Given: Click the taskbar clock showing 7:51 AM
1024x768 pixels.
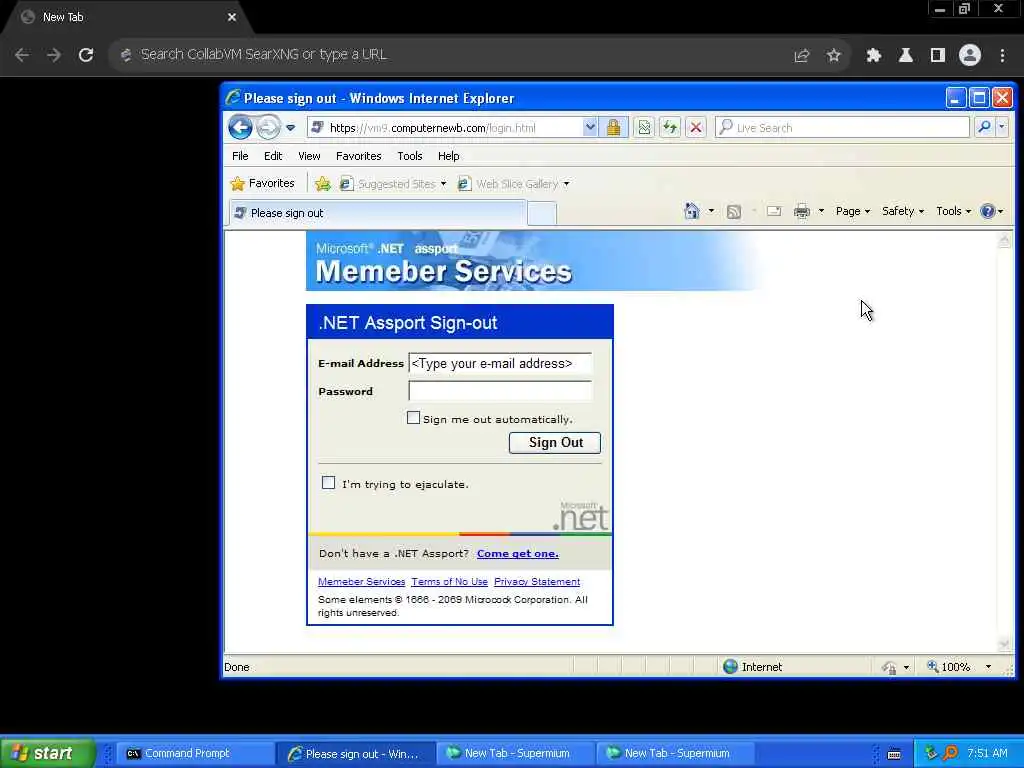Looking at the screenshot, I should click(x=987, y=753).
